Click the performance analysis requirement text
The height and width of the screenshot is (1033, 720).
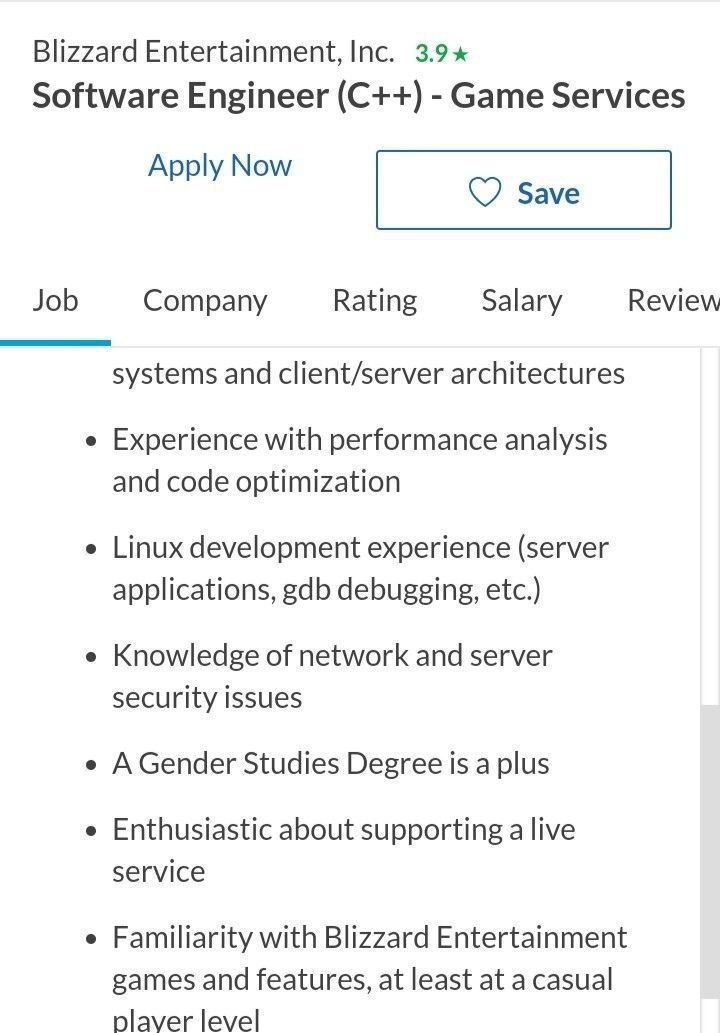pos(360,460)
